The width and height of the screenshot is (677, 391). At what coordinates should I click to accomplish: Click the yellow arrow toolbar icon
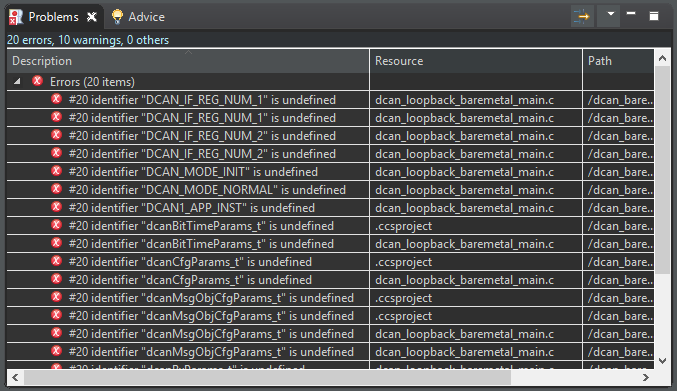point(582,16)
